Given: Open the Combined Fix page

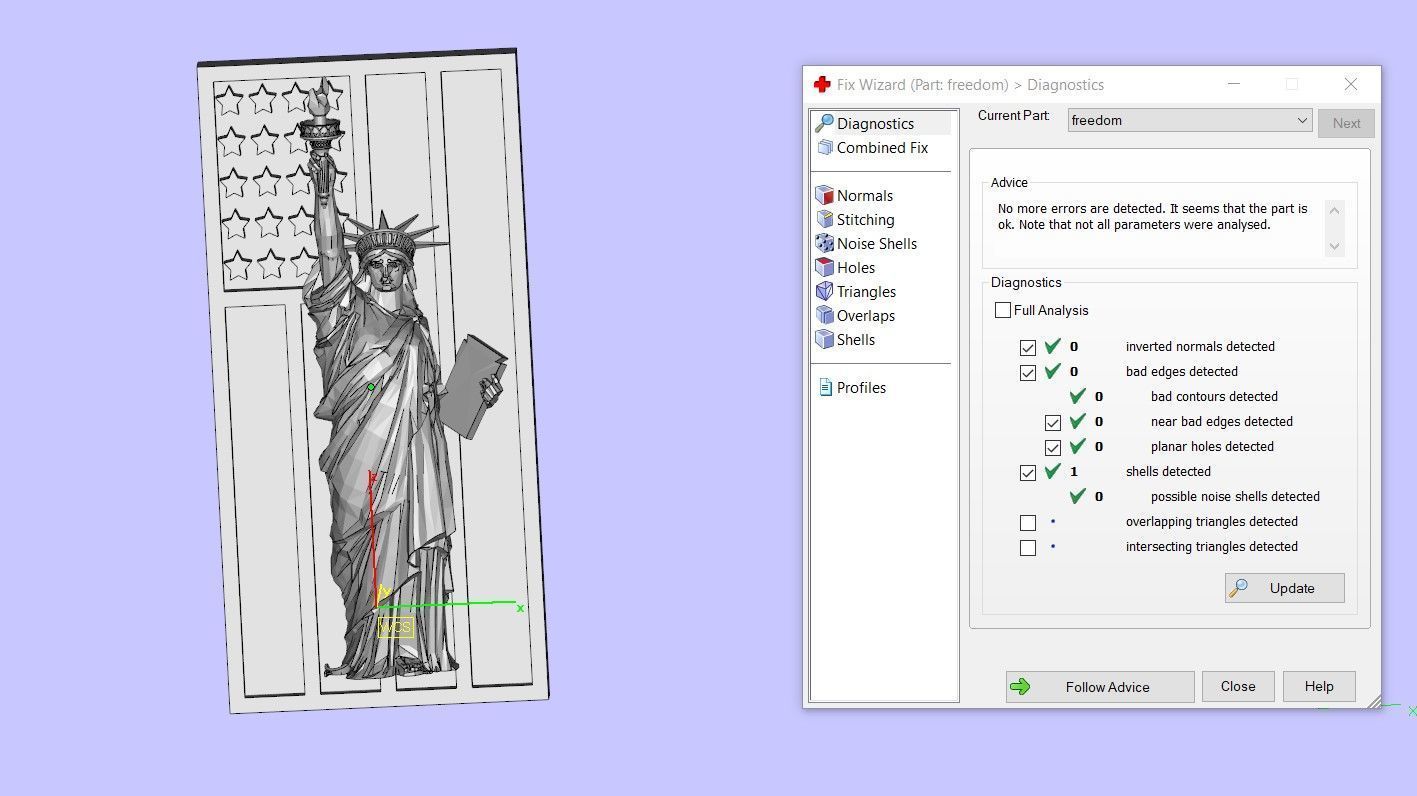Looking at the screenshot, I should coord(882,147).
